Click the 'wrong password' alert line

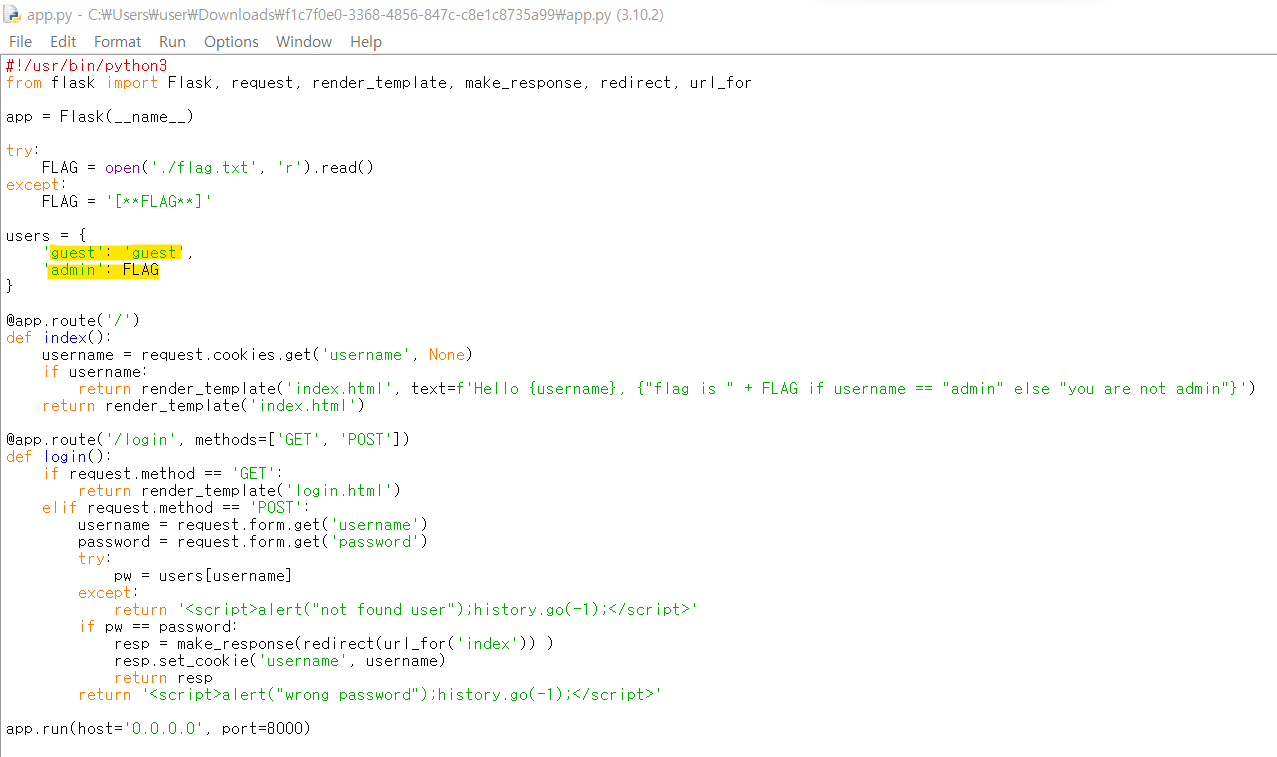click(x=370, y=694)
